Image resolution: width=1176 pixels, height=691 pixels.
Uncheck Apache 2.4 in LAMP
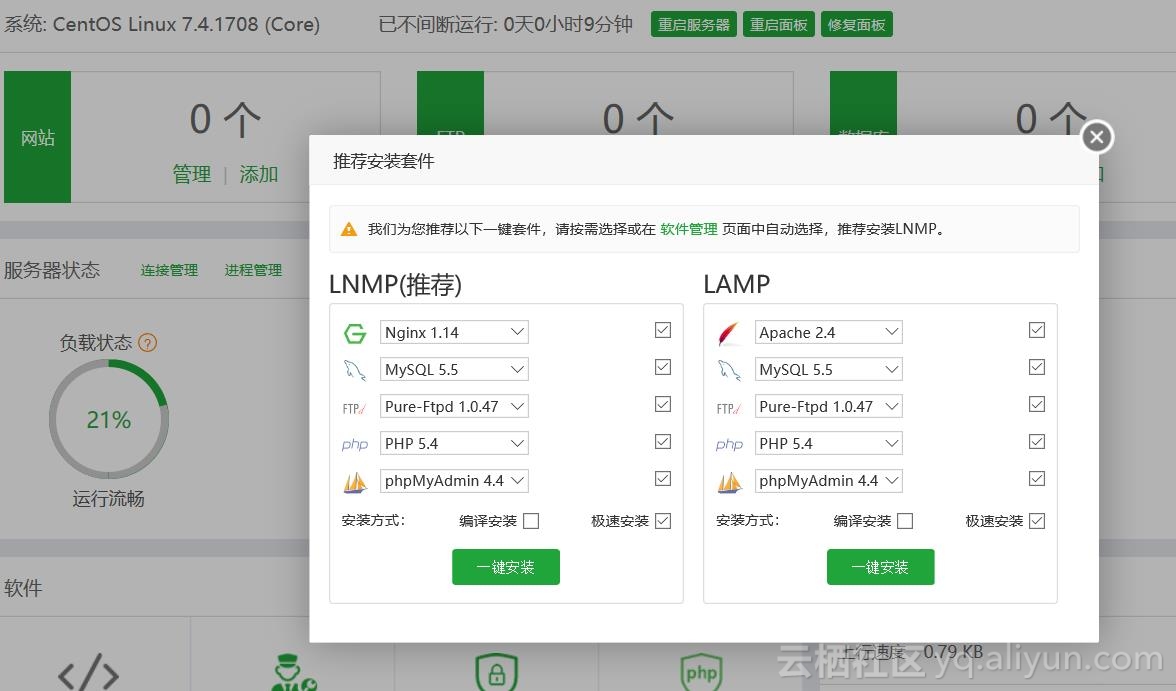click(1037, 330)
